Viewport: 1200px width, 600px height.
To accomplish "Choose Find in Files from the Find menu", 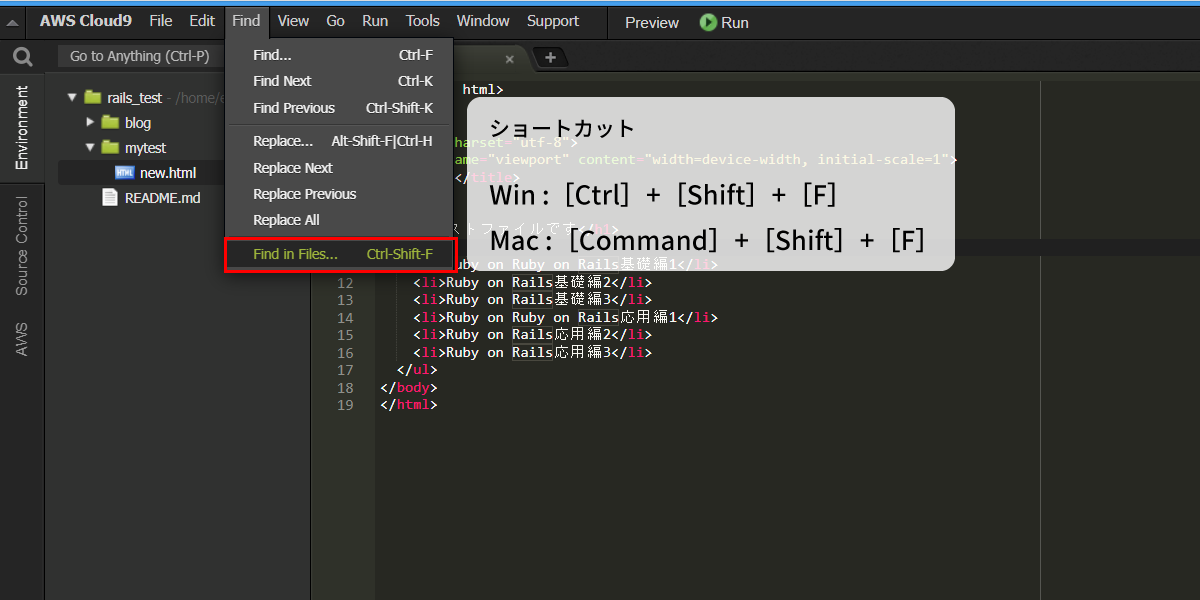I will [341, 254].
